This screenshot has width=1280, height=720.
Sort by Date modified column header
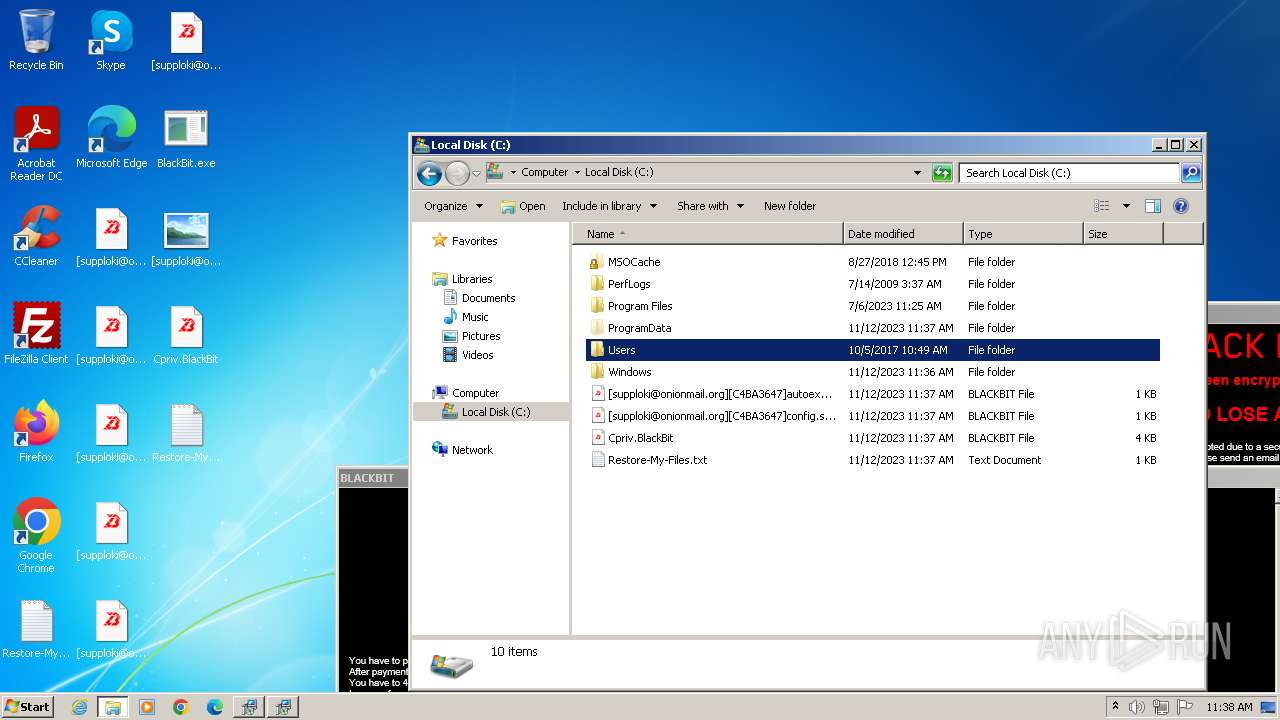click(x=903, y=234)
